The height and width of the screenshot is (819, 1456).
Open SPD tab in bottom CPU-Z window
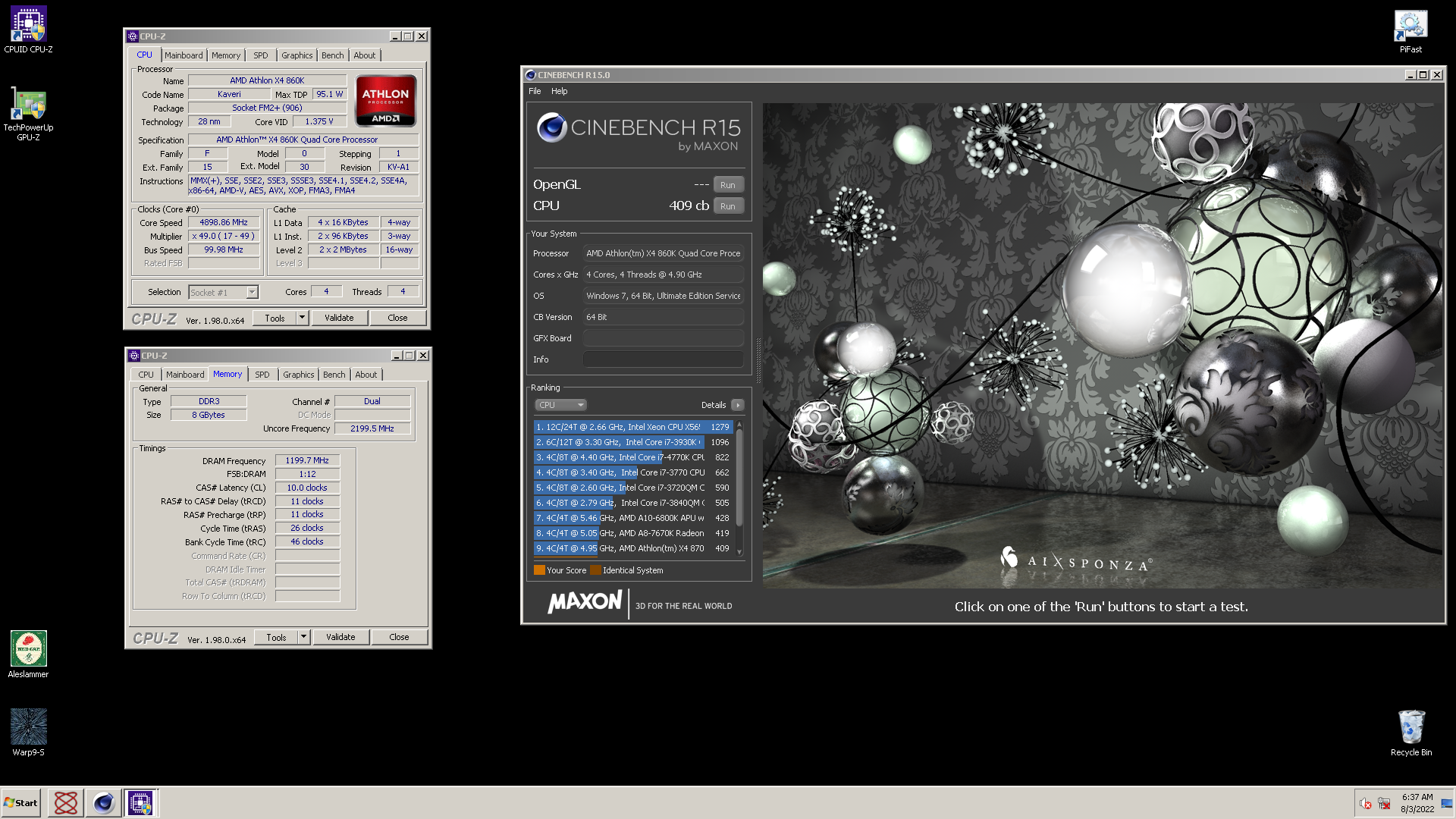[x=262, y=375]
